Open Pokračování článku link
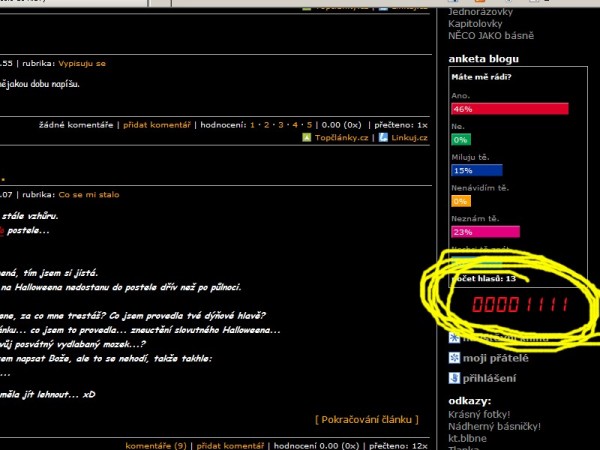Screen dimensions: 600x450 (367, 420)
